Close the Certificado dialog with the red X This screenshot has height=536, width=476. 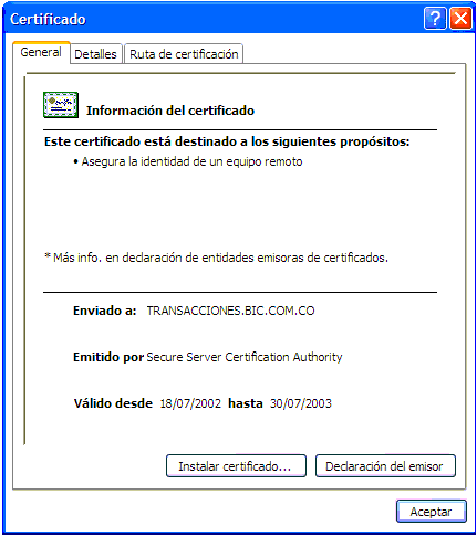pyautogui.click(x=460, y=18)
